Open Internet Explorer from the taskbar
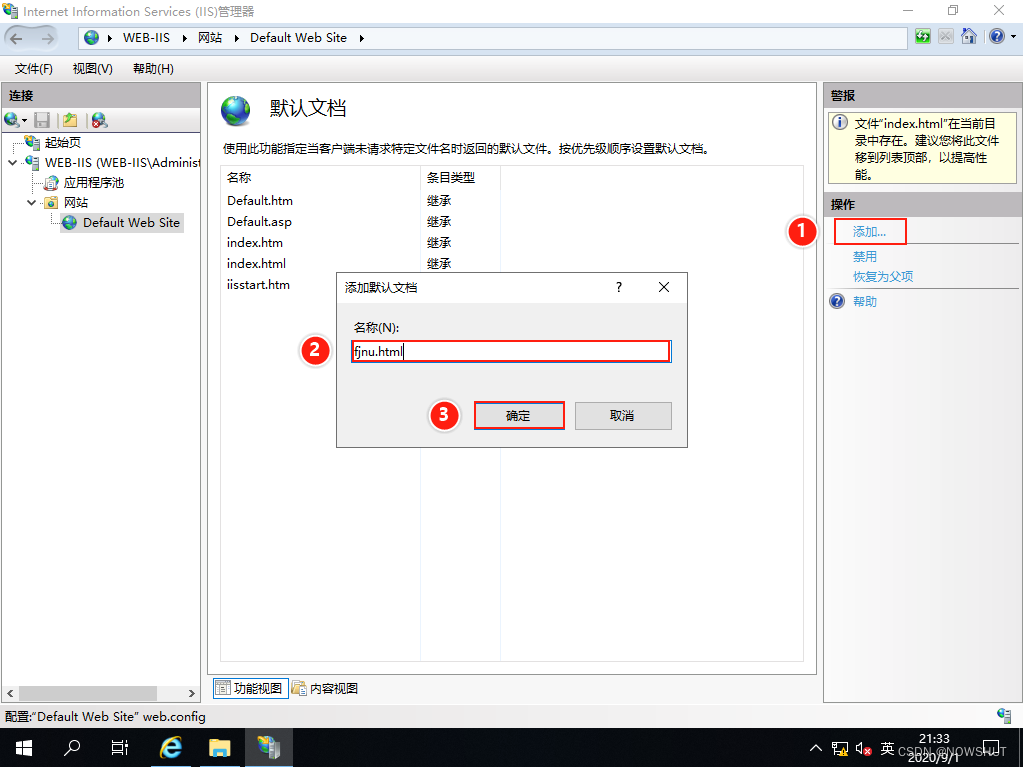This screenshot has height=767, width=1023. (x=170, y=747)
